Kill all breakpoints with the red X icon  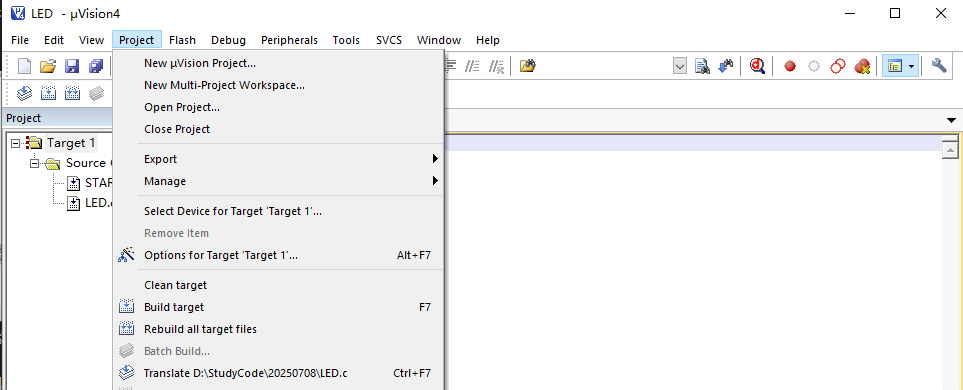point(862,66)
